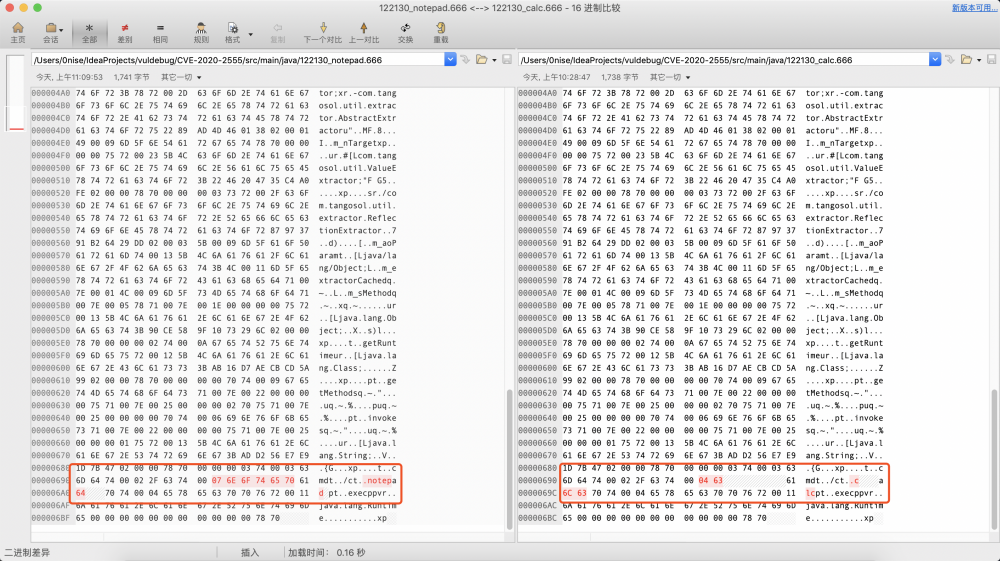Expand the 格式 format dropdown arrow
The image size is (1000, 561).
(251, 34)
